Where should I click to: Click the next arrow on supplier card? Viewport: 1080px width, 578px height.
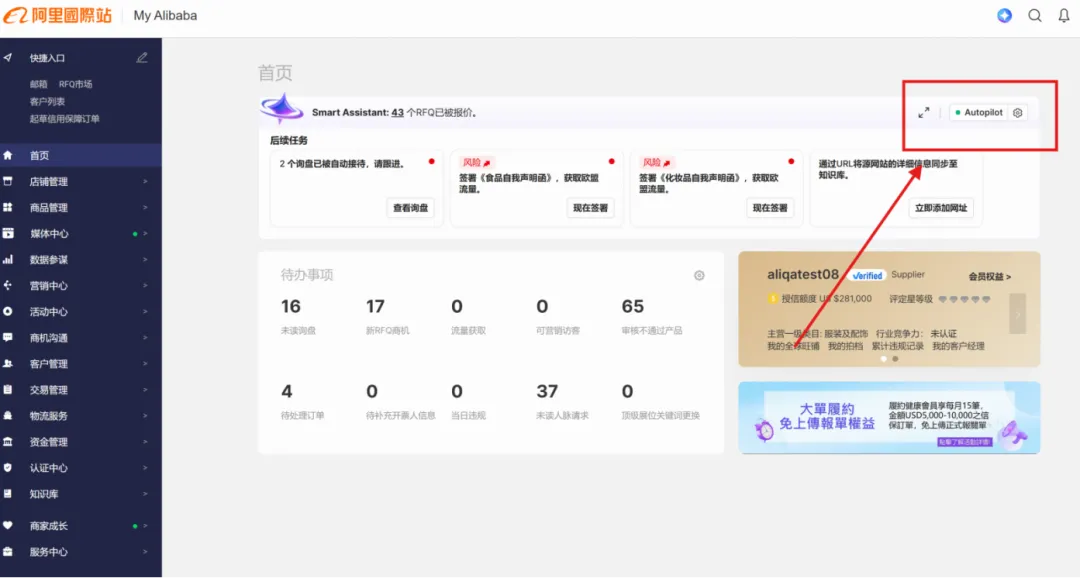coord(1017,313)
